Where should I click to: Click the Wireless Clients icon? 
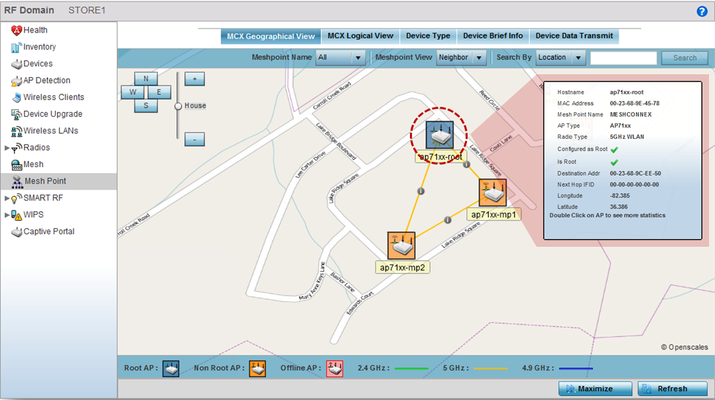pos(16,98)
